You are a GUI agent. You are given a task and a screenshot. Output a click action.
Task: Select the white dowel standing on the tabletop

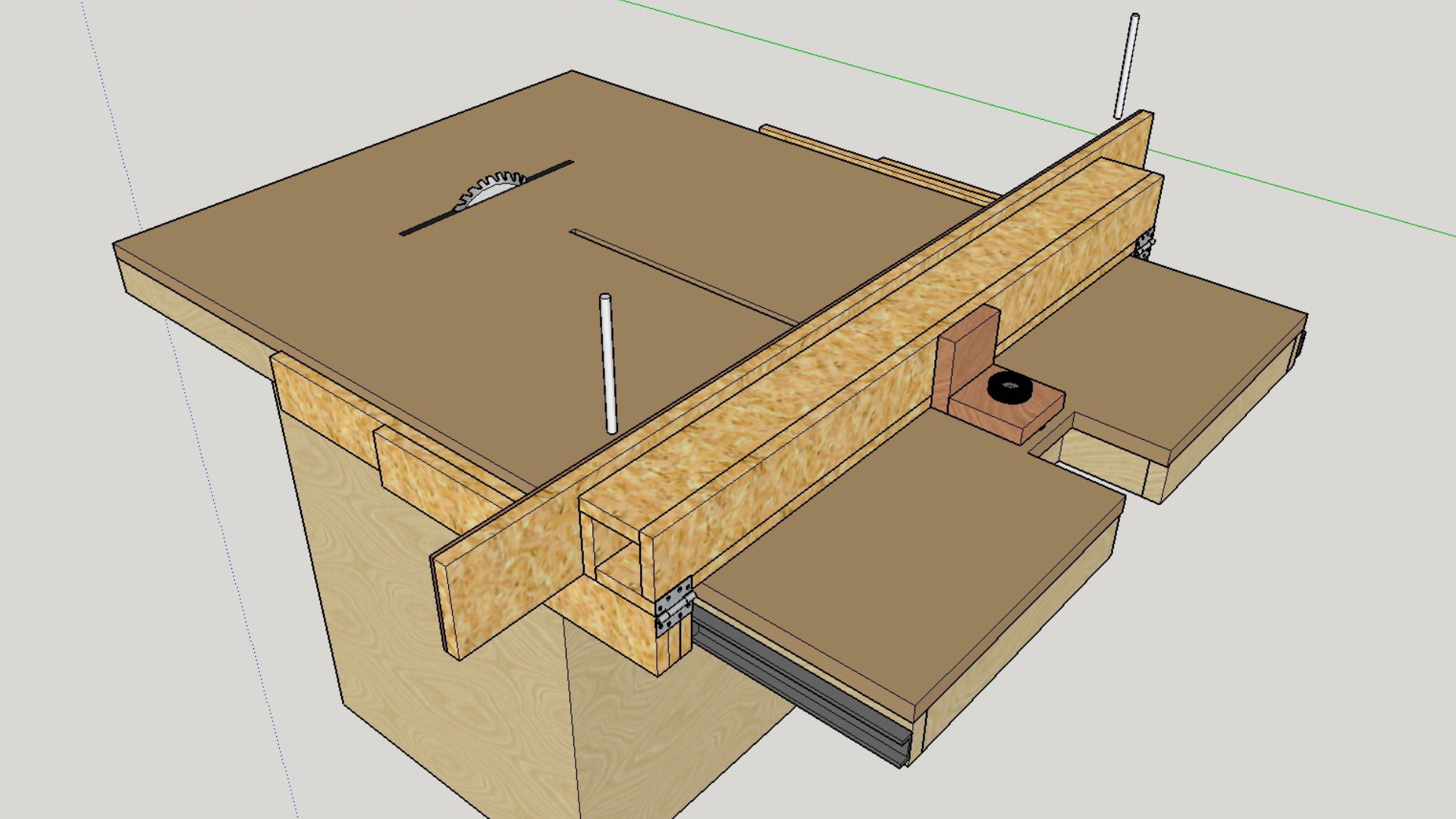point(609,364)
